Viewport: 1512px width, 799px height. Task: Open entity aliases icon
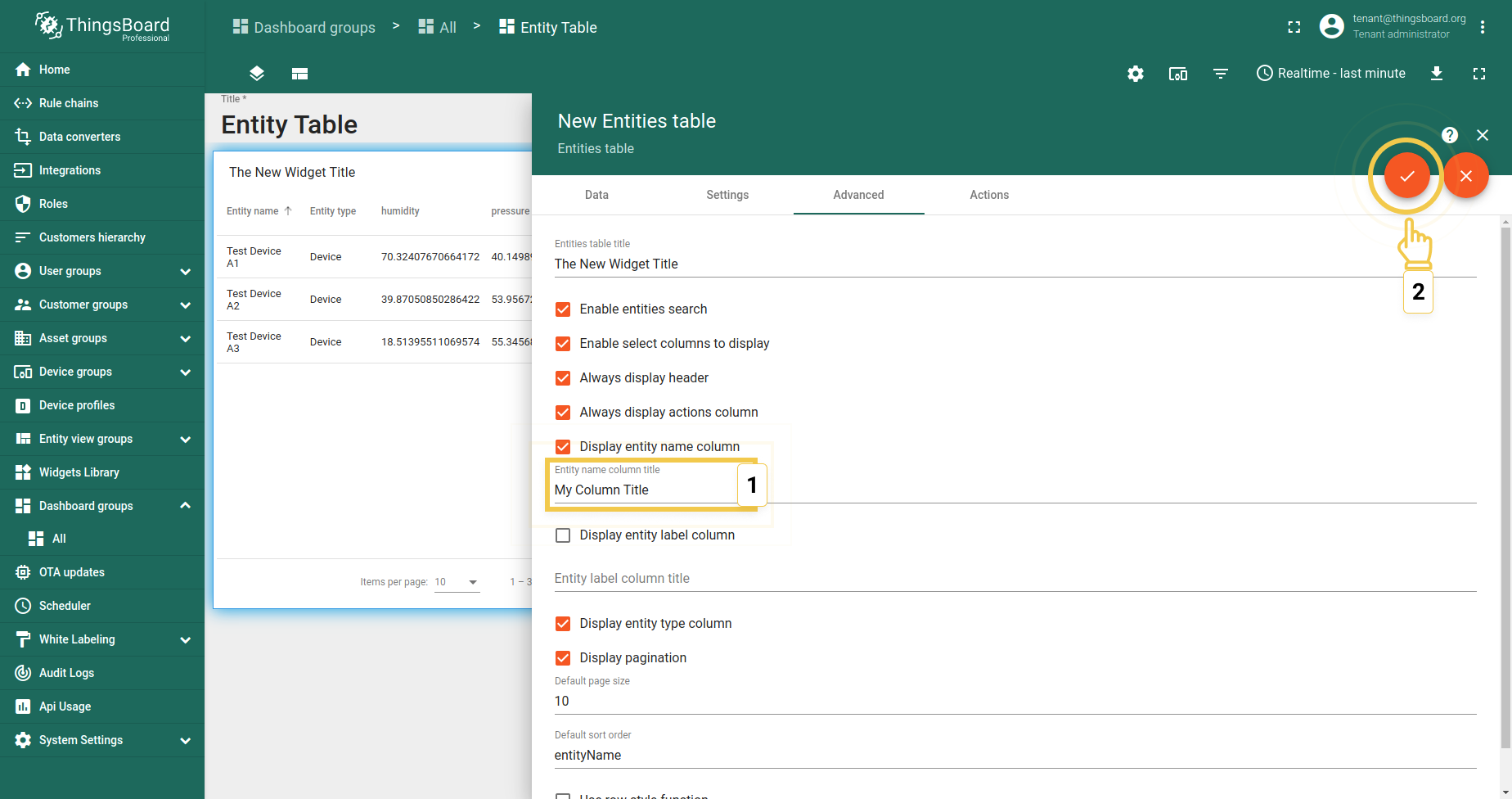pyautogui.click(x=1178, y=74)
